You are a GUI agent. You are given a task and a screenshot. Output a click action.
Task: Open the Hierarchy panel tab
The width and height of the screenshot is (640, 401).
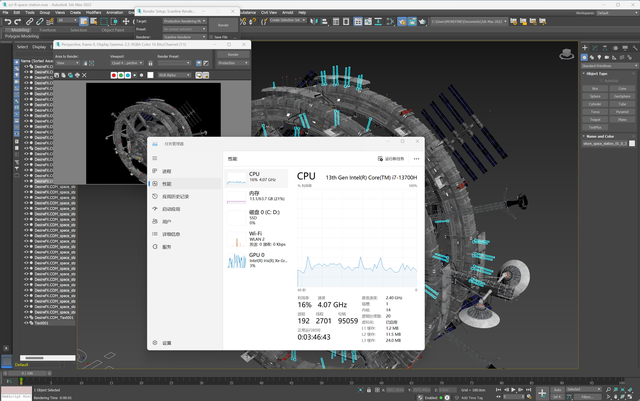[605, 48]
